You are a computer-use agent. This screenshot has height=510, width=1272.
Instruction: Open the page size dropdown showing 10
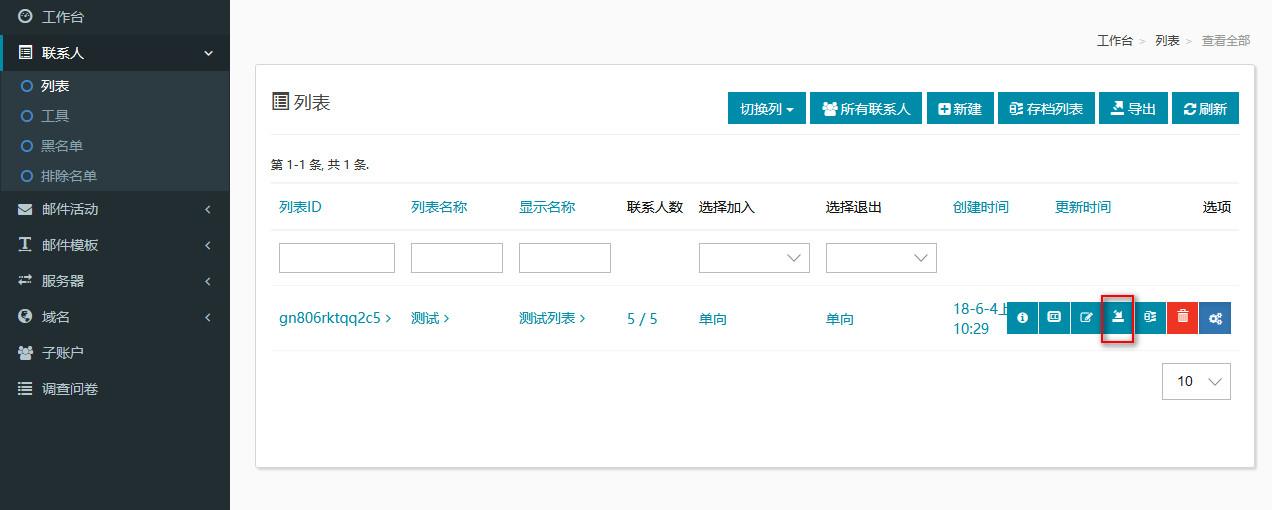click(1196, 381)
